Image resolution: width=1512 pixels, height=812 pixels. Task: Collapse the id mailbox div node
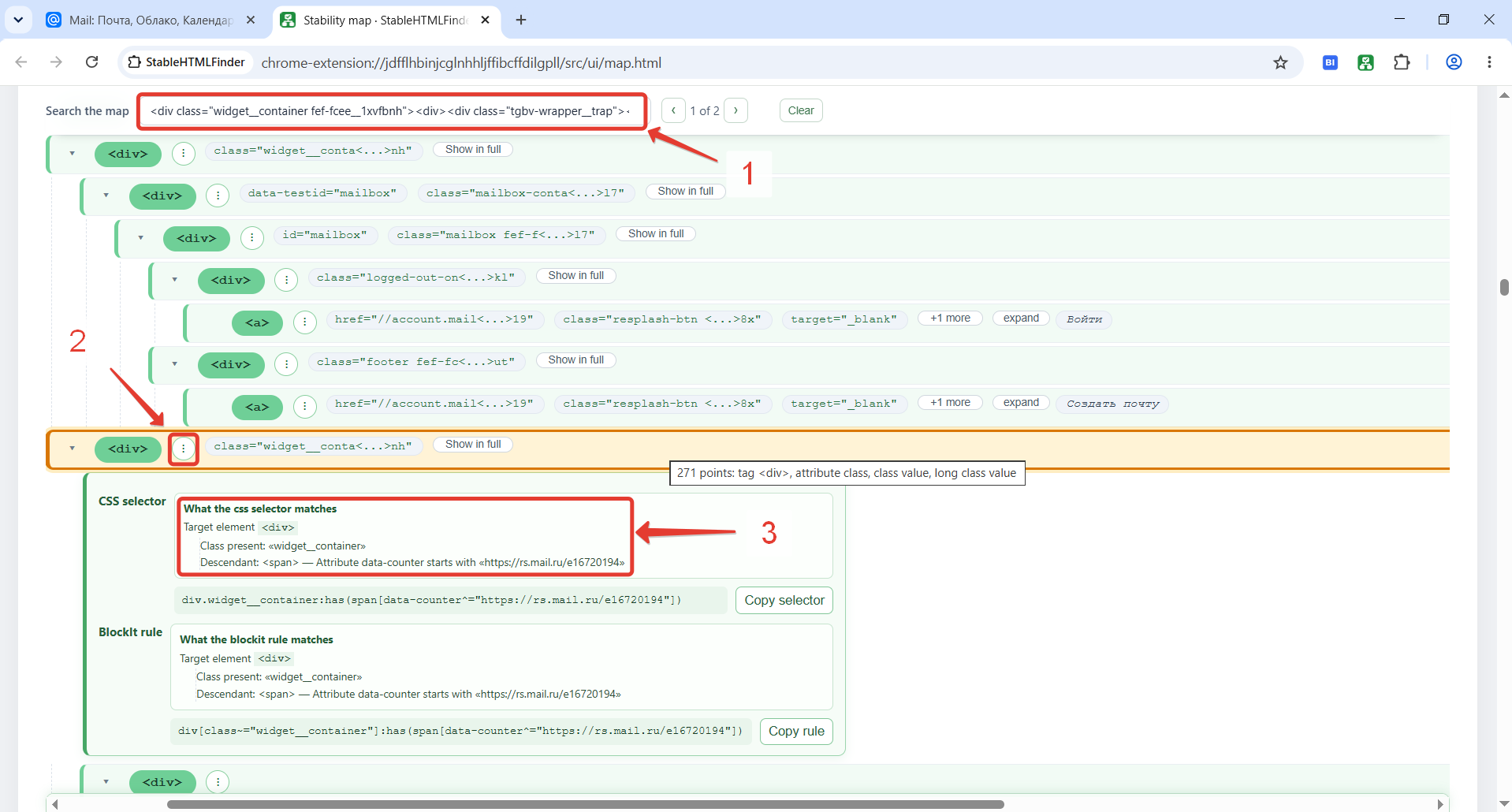coord(141,238)
